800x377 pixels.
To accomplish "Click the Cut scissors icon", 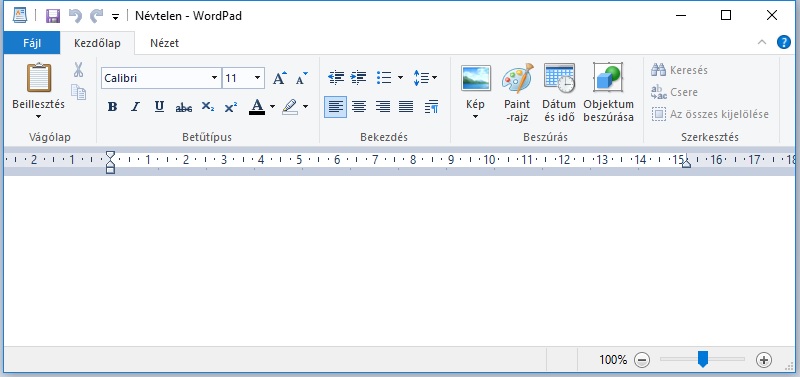I will point(78,69).
